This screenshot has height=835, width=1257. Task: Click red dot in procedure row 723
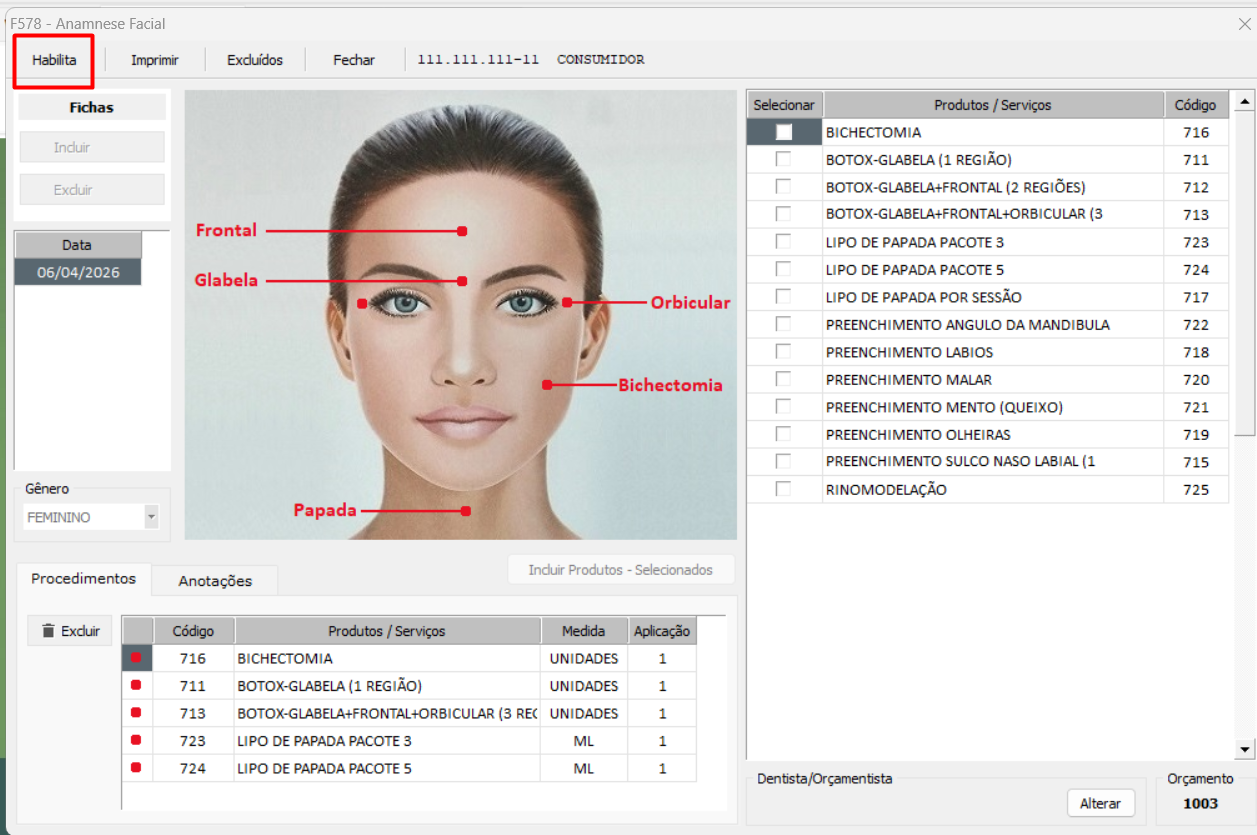point(136,740)
